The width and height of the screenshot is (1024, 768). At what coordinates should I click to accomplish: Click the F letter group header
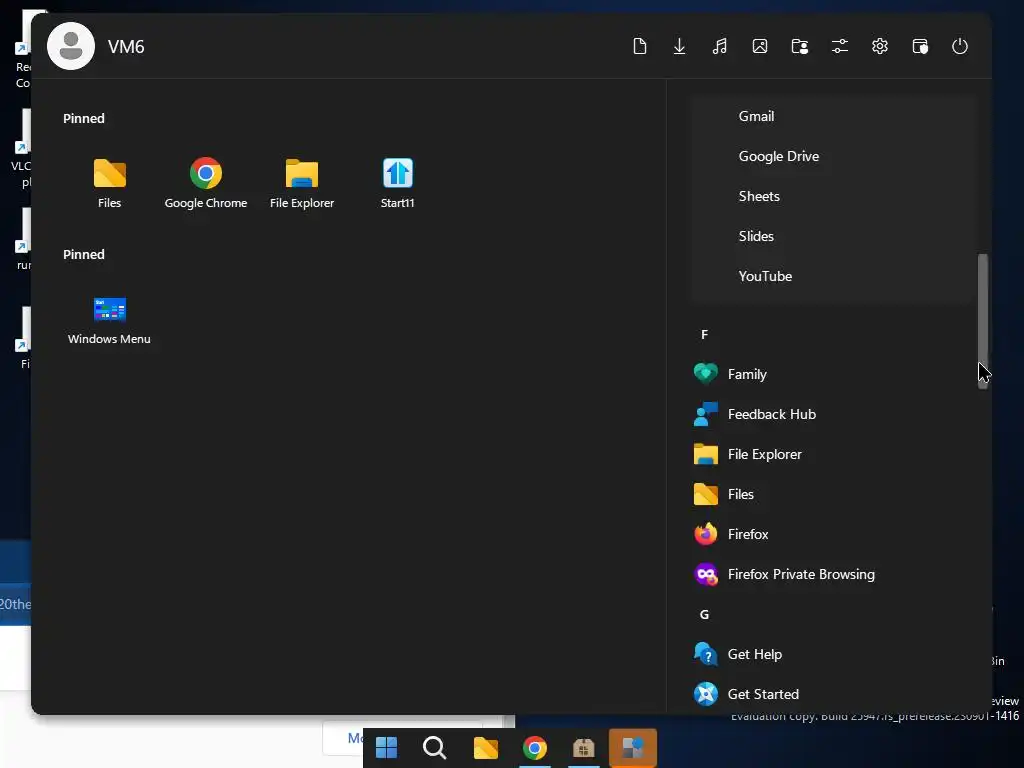[x=704, y=334]
